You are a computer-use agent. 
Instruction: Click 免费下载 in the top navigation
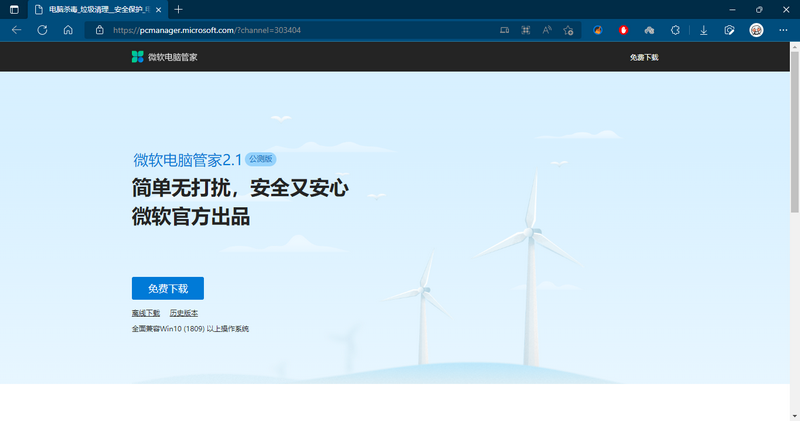(x=644, y=57)
